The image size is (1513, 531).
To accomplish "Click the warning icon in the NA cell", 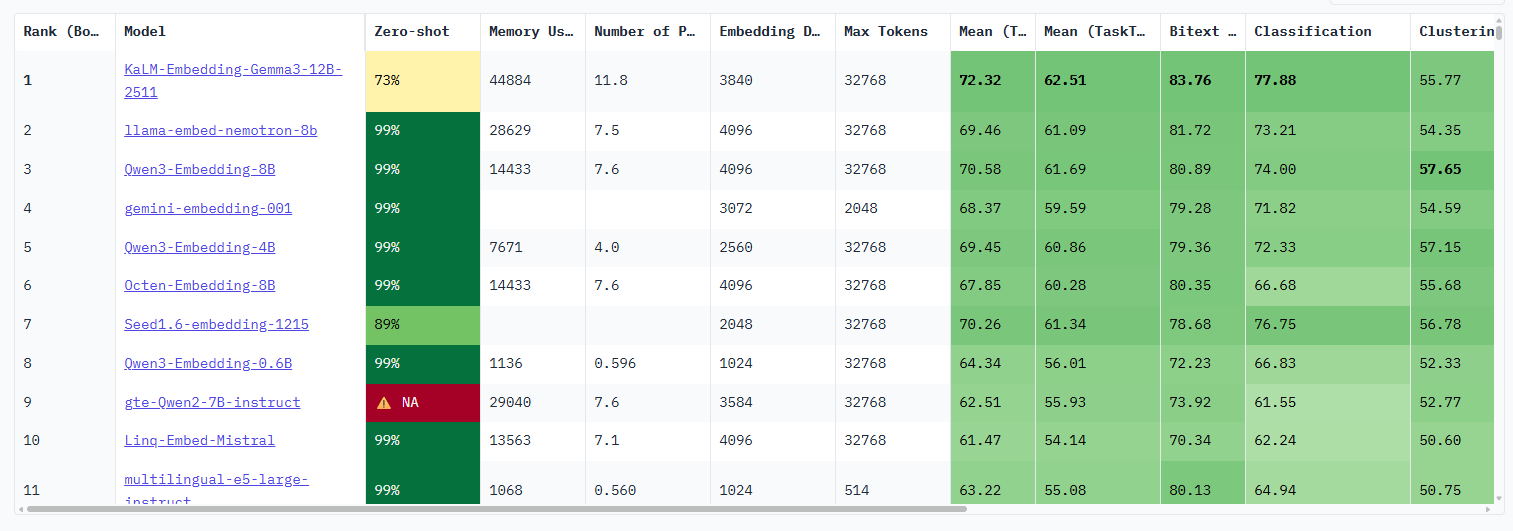I will tap(384, 402).
